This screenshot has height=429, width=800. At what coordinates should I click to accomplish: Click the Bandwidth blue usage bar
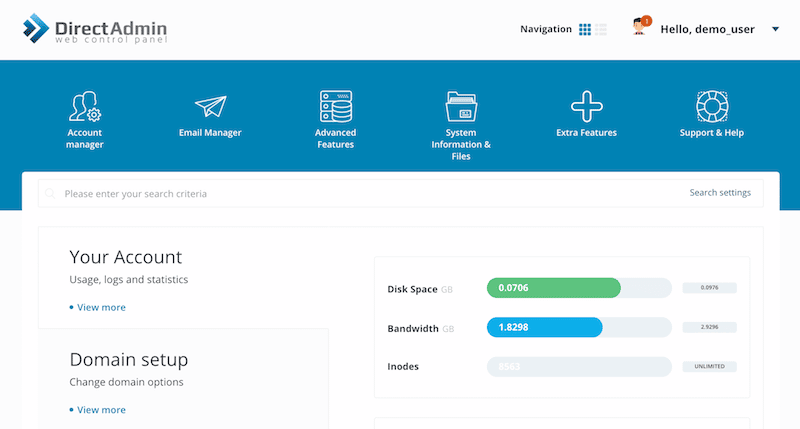[x=544, y=327]
